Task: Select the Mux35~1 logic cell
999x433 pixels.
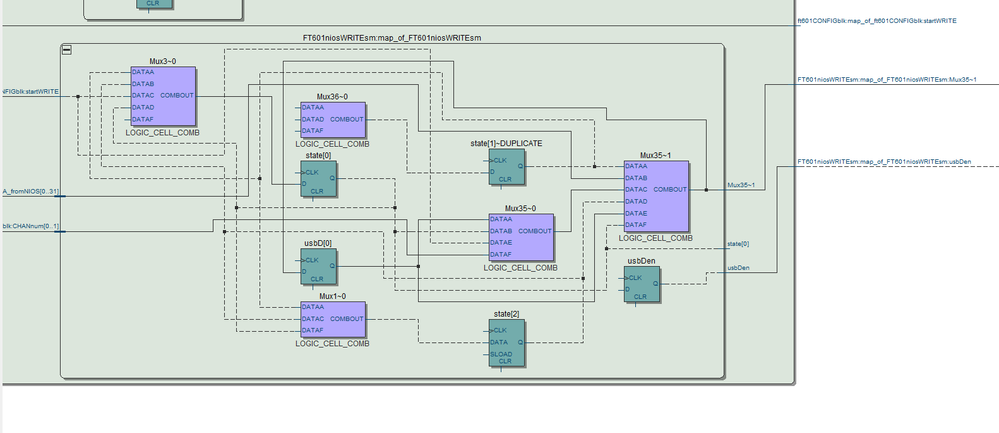Action: click(x=656, y=196)
